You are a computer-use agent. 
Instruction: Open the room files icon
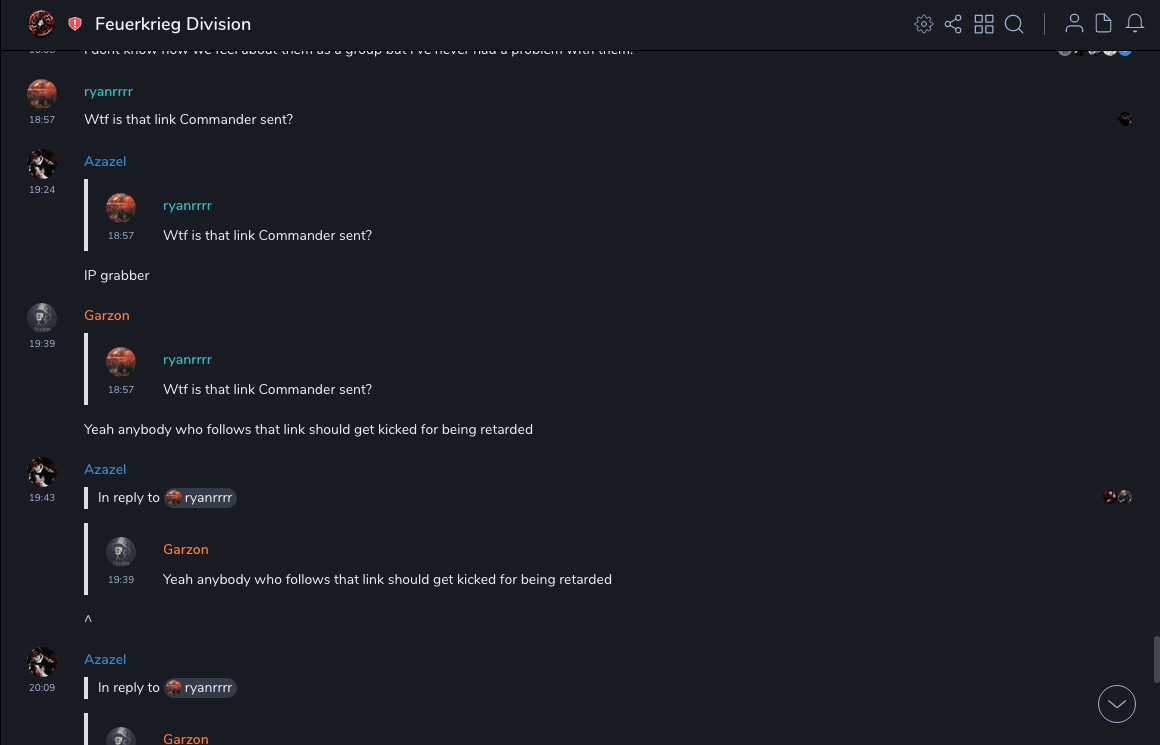(1104, 24)
